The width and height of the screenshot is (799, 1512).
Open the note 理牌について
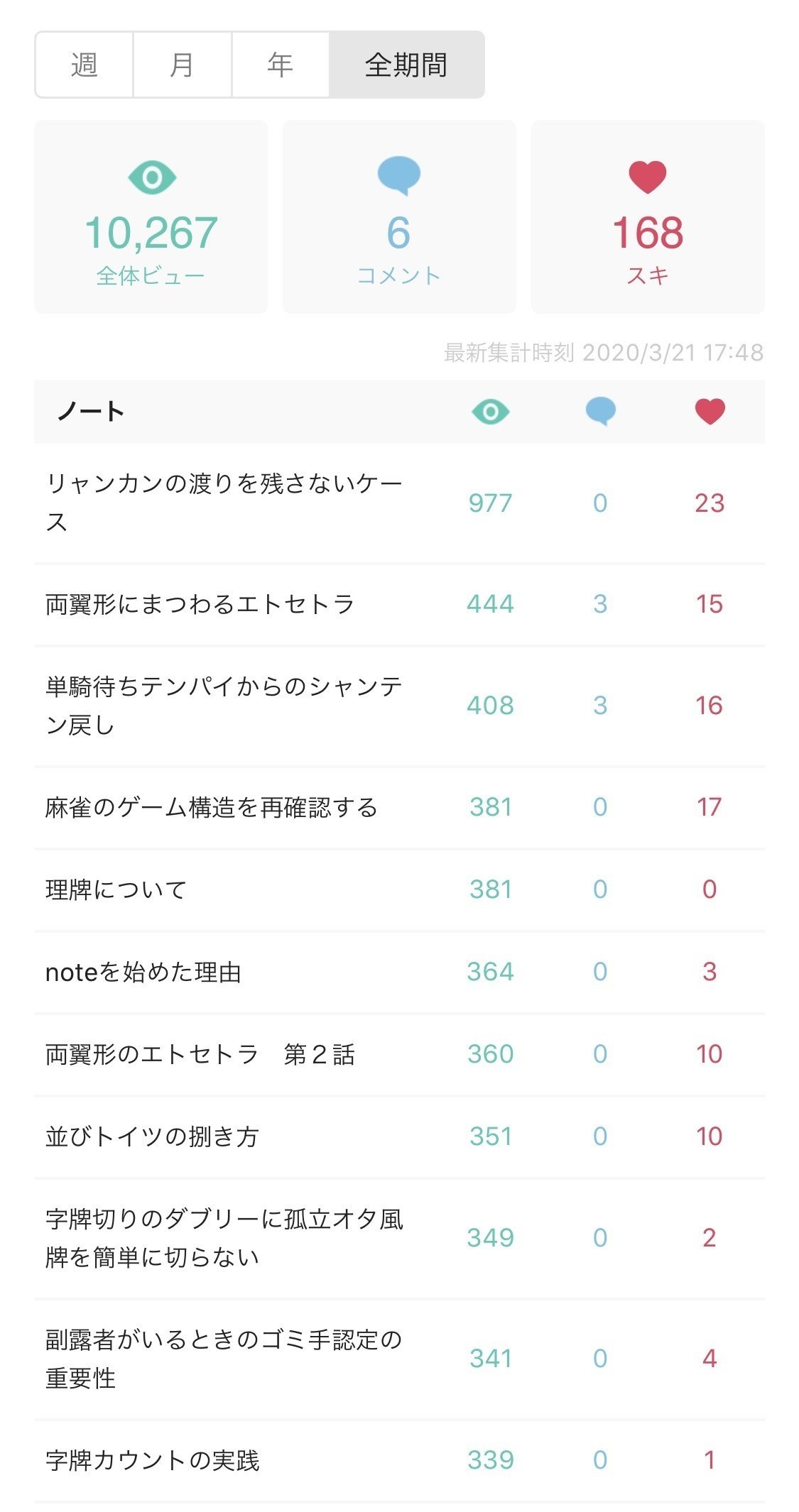[116, 889]
